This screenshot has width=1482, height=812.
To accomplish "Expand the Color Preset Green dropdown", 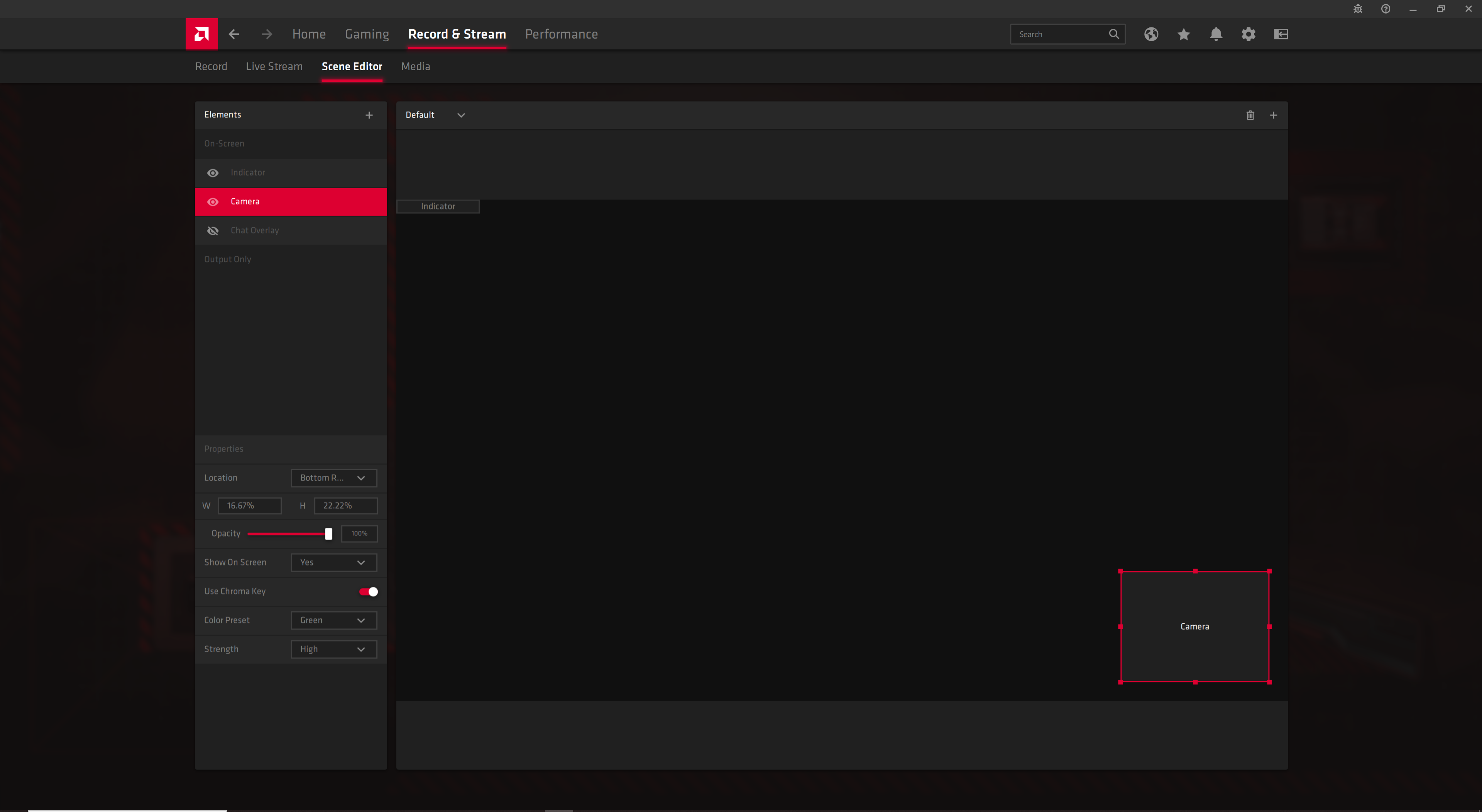I will pyautogui.click(x=334, y=620).
